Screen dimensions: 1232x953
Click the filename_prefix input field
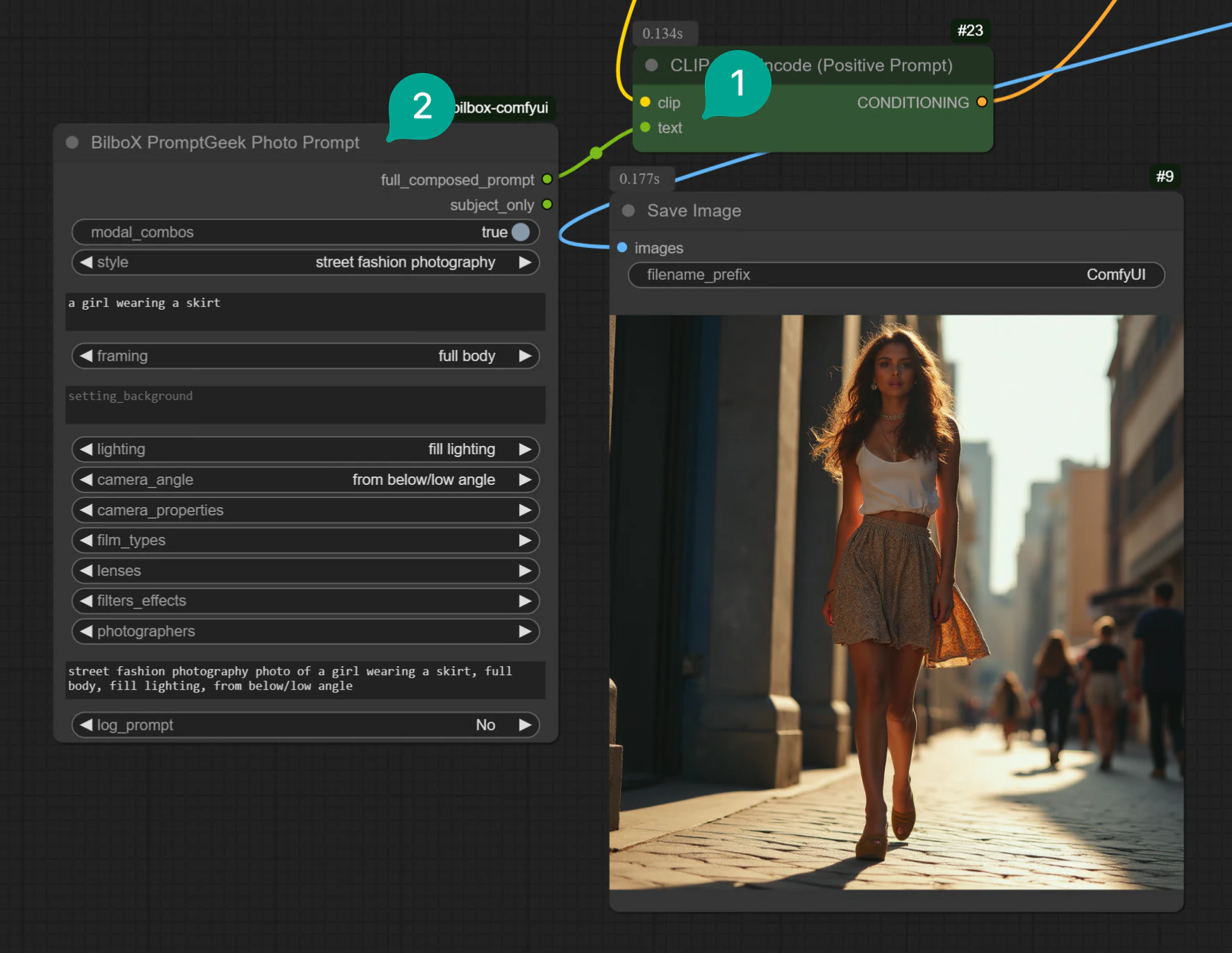click(896, 274)
